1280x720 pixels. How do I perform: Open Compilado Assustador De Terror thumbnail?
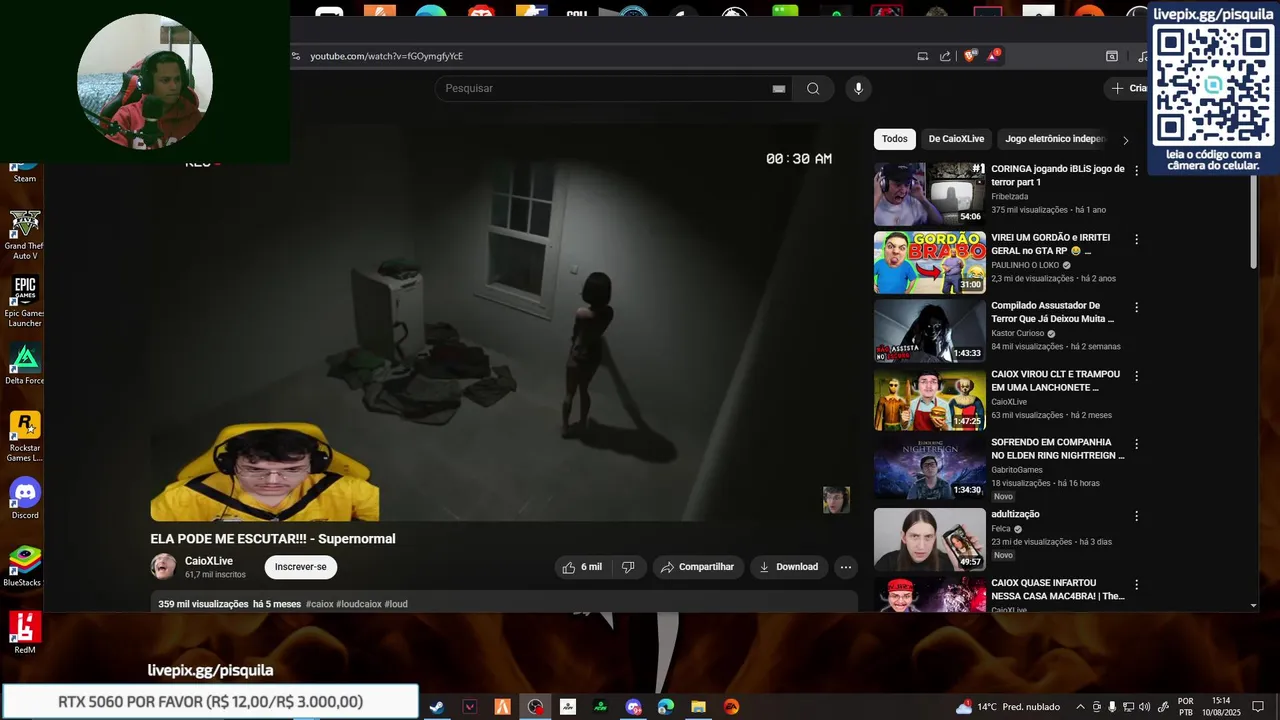point(930,331)
